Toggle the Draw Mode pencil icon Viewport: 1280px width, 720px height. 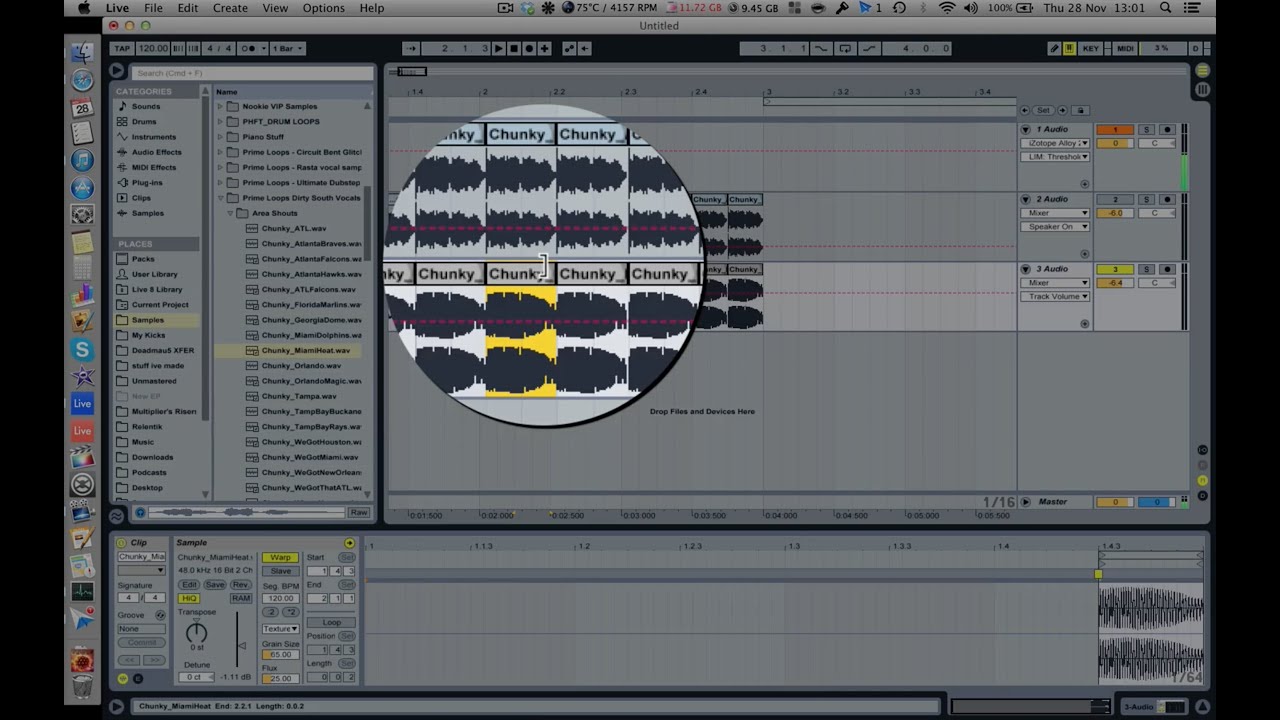(x=1054, y=48)
